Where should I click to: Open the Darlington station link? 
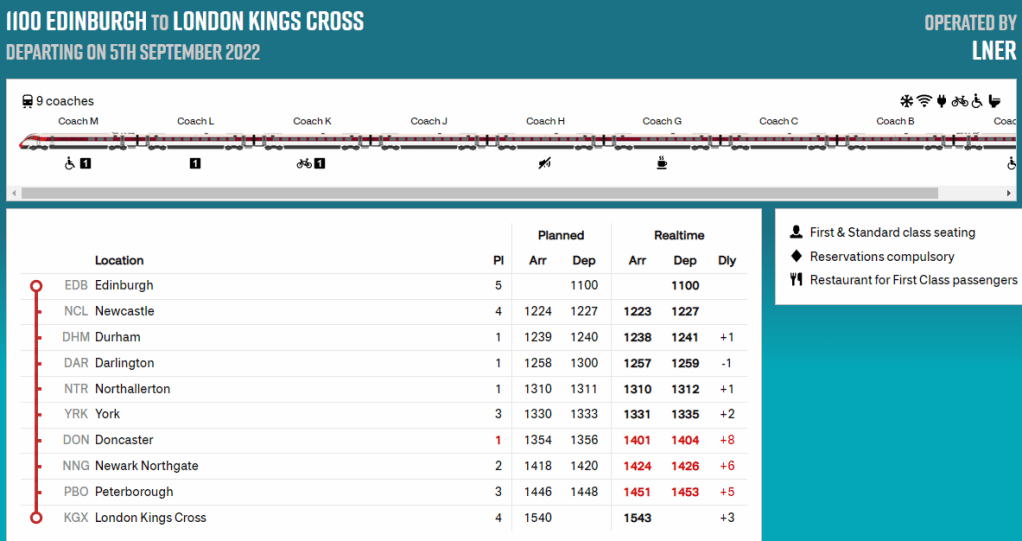(124, 363)
